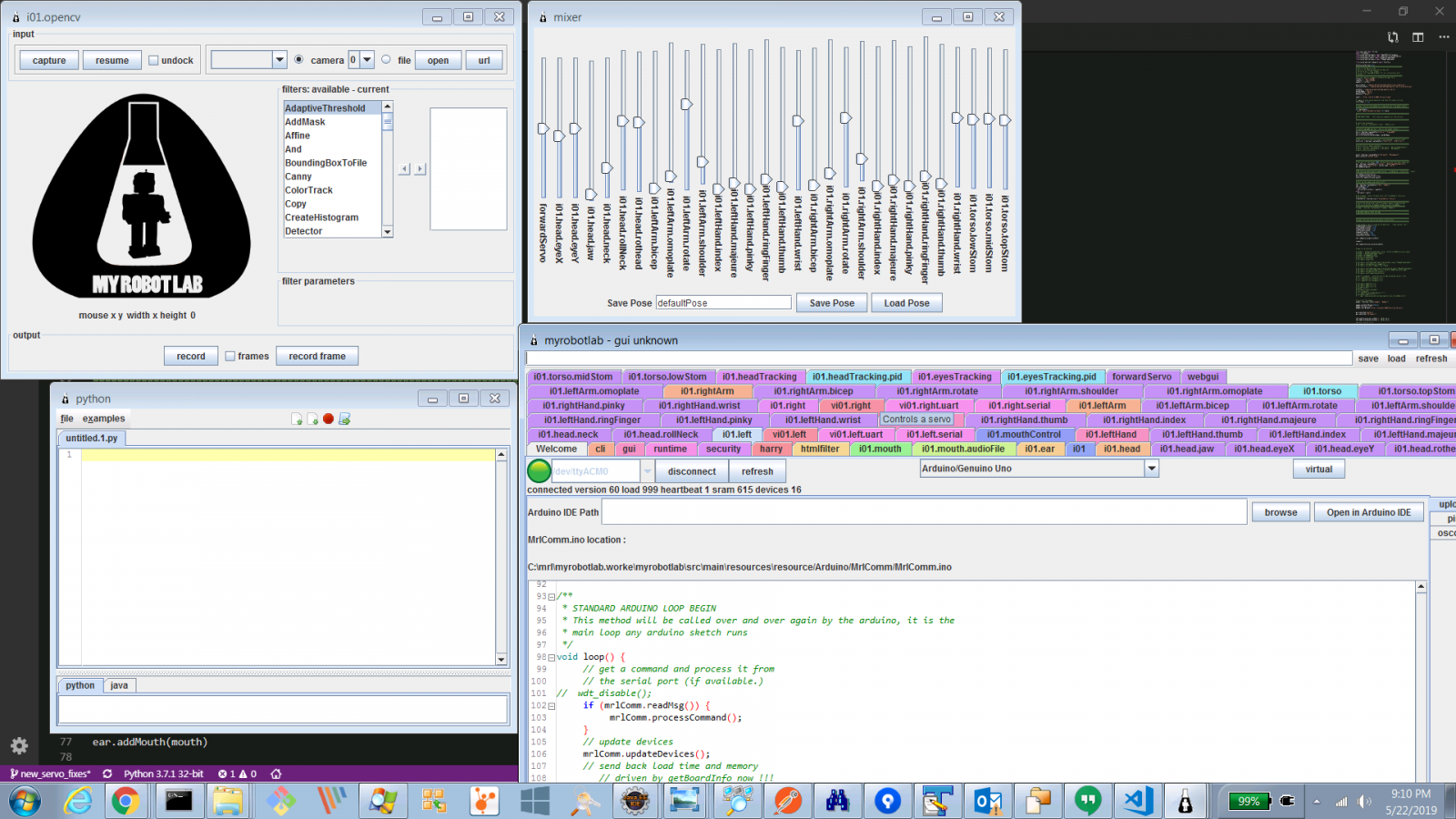
Task: Click the i01.torso.topStom slider handle in mixer
Action: point(1005,119)
